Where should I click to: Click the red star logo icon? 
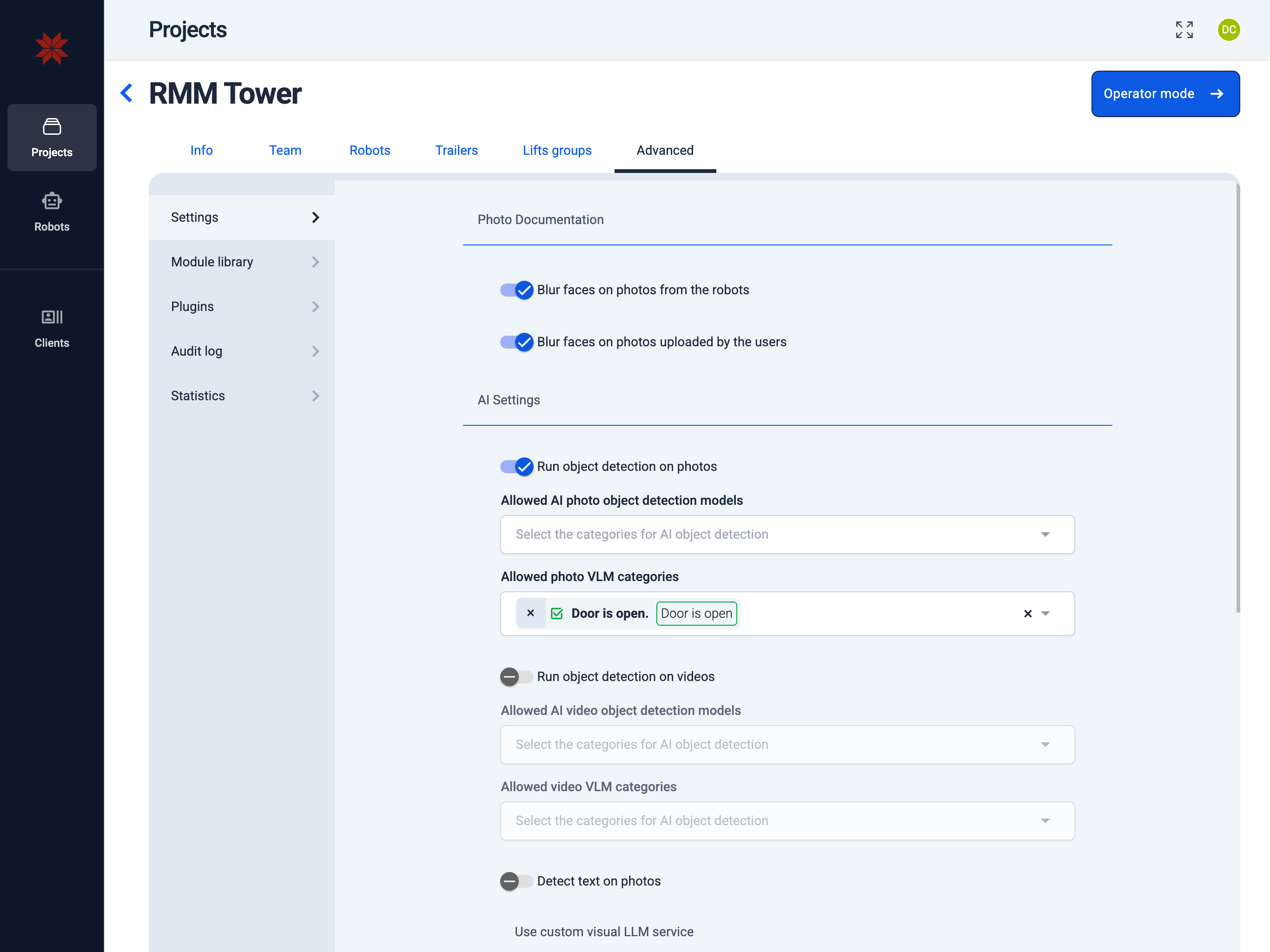point(52,48)
